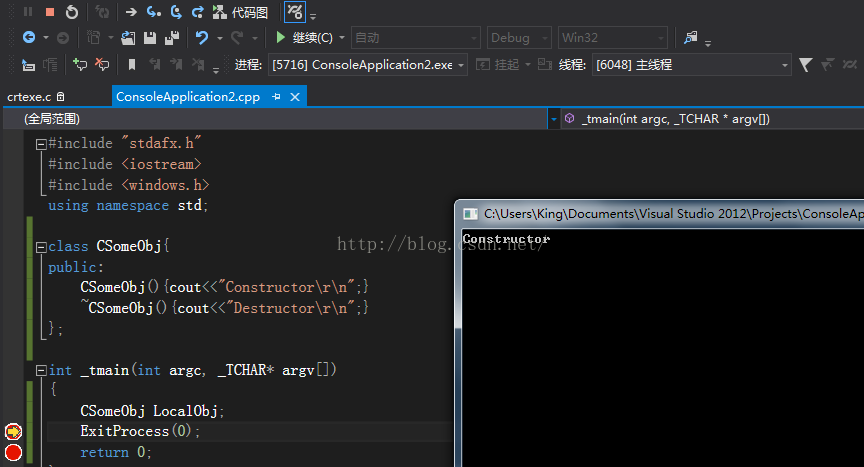This screenshot has width=864, height=467.
Task: Click the display object member list icon
Action: coord(28,65)
